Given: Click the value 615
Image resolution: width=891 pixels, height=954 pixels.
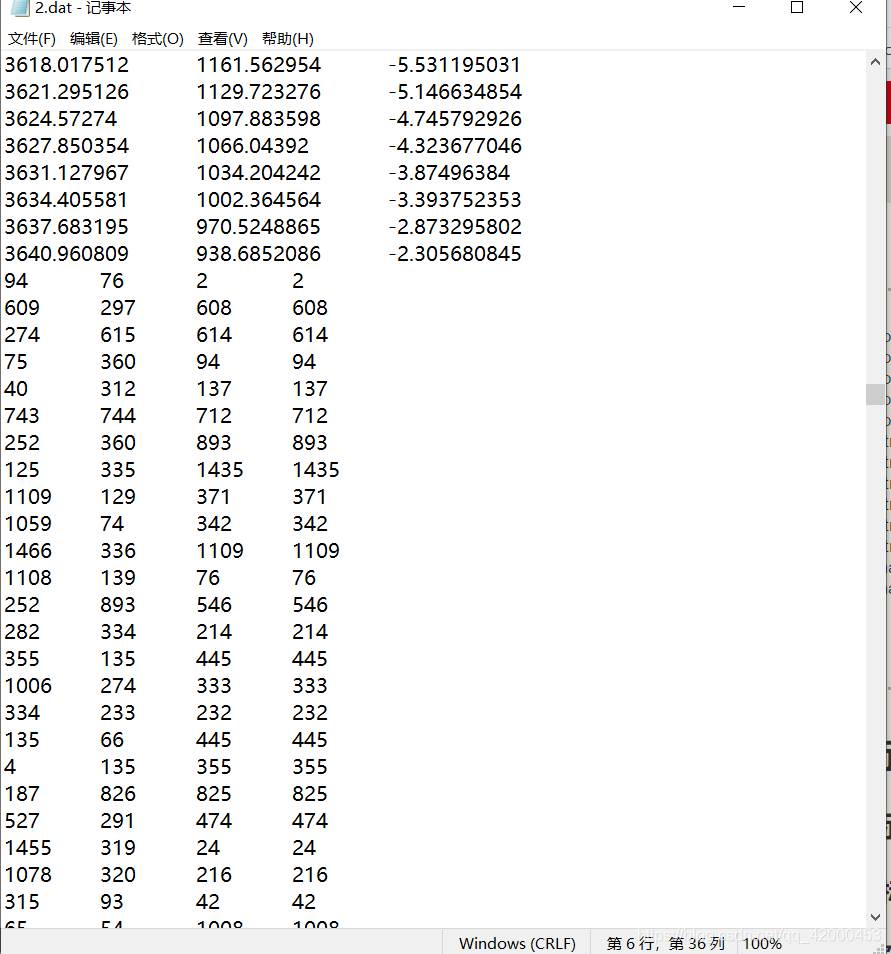Looking at the screenshot, I should tap(118, 335).
